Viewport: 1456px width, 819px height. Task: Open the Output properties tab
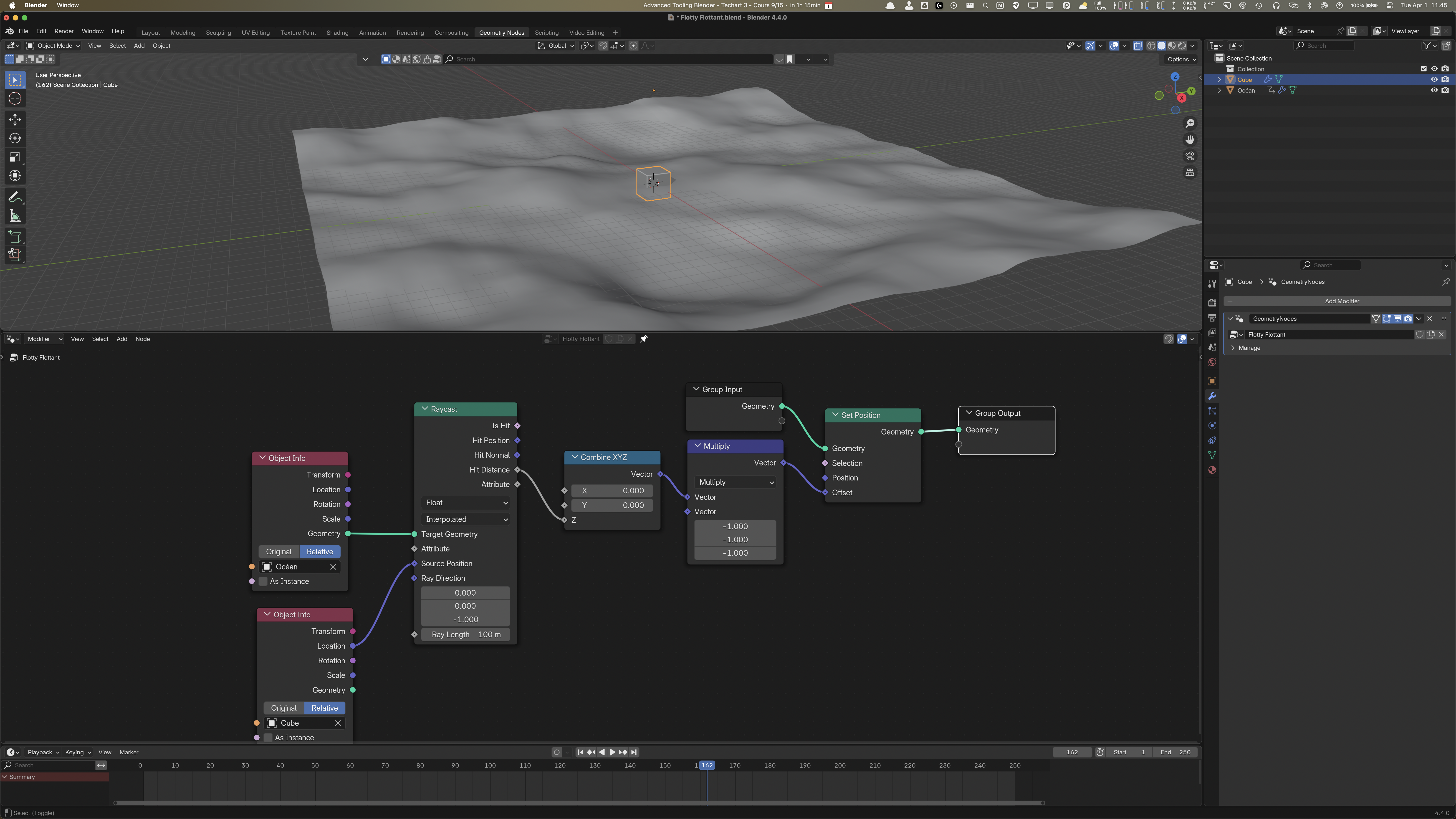tap(1212, 318)
